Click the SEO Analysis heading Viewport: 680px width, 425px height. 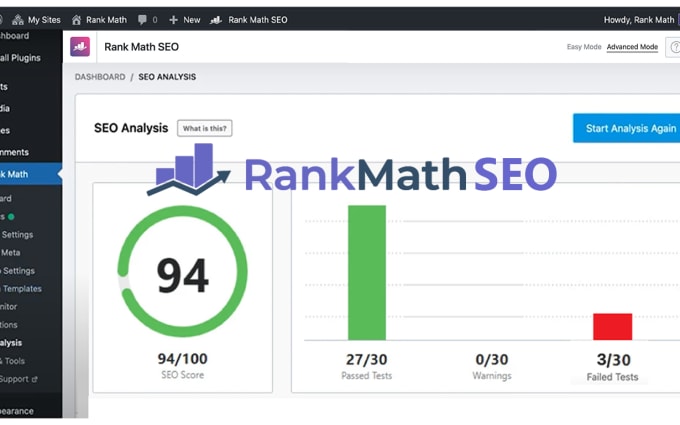click(131, 128)
